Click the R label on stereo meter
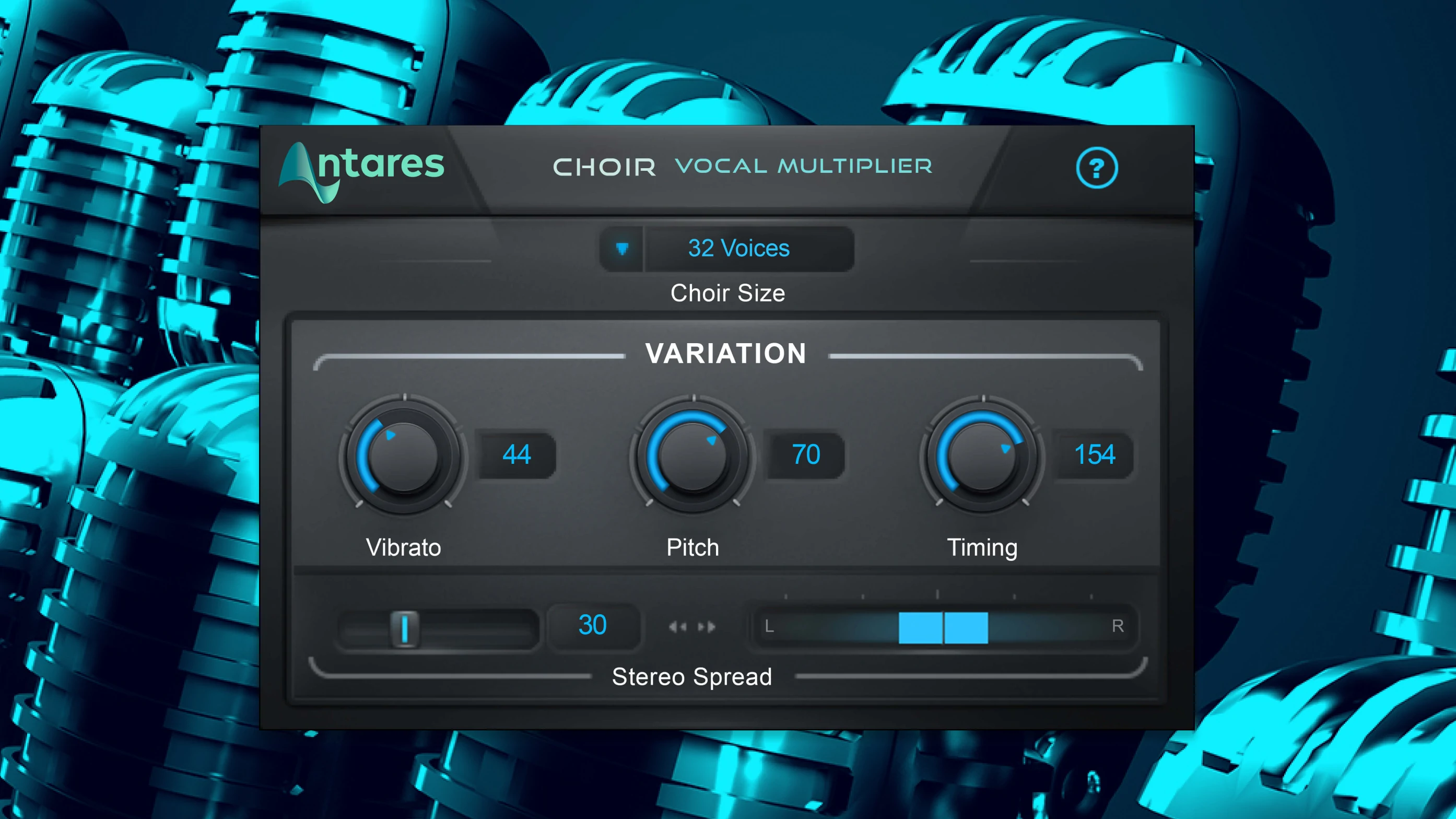 pos(1118,626)
